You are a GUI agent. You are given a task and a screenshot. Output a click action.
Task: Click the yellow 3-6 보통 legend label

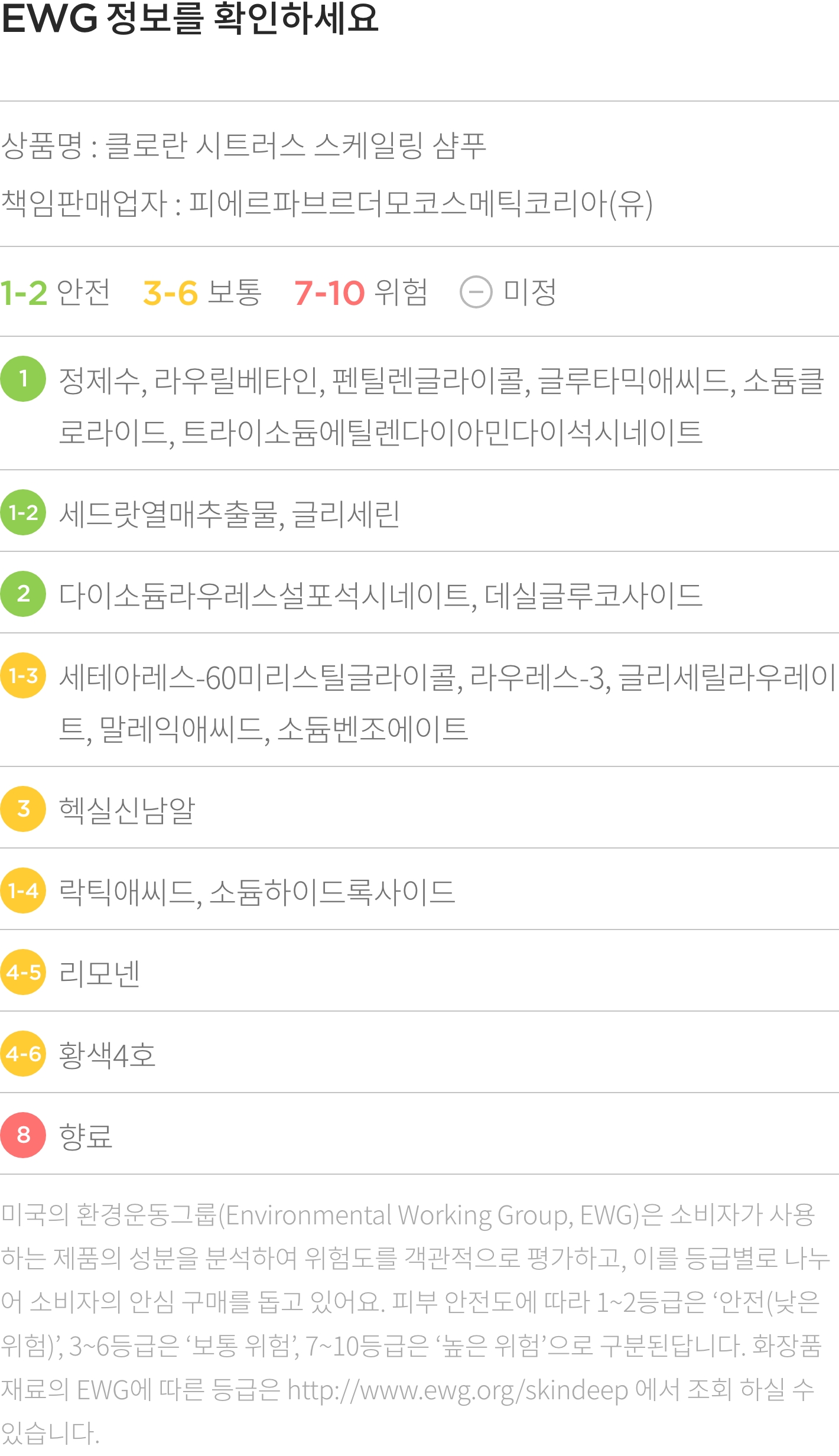tap(202, 292)
